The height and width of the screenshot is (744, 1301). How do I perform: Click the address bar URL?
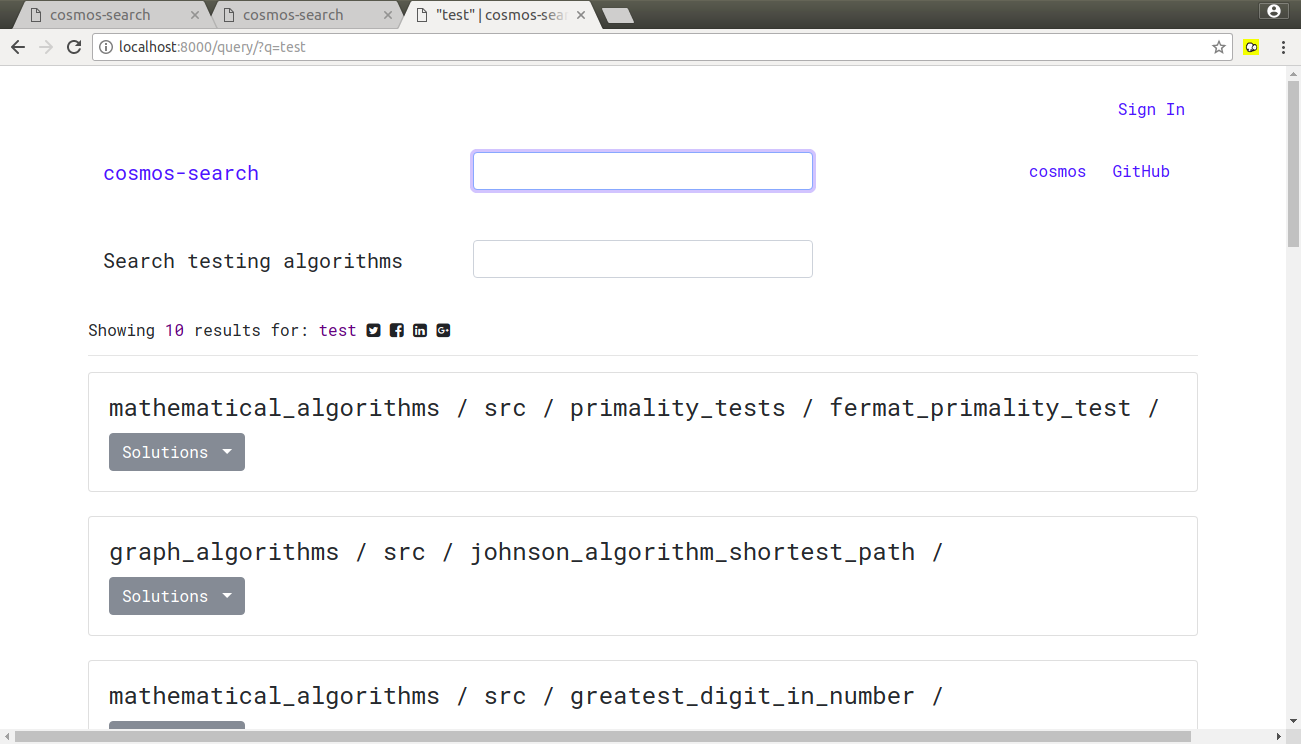(212, 47)
